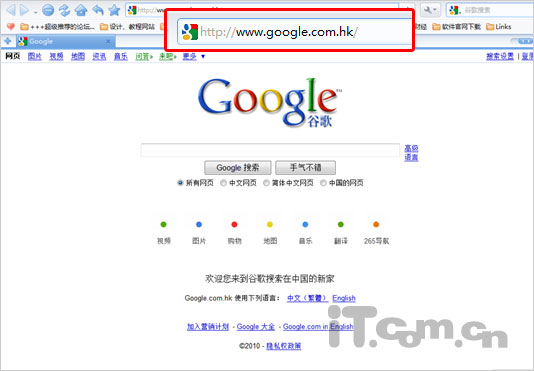
Task: Click the star Favorites icon
Action: [x=114, y=10]
